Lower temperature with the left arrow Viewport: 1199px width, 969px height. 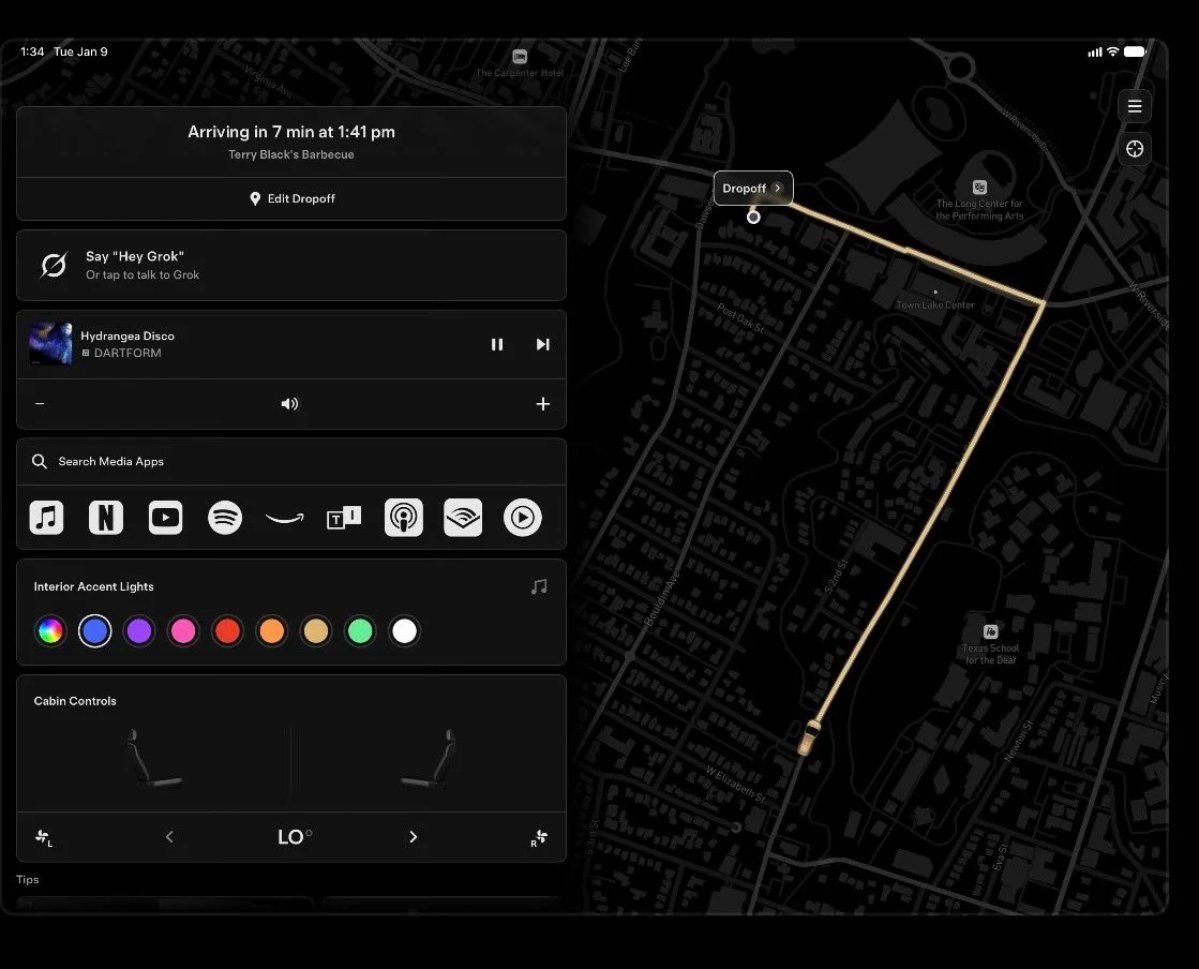[170, 837]
